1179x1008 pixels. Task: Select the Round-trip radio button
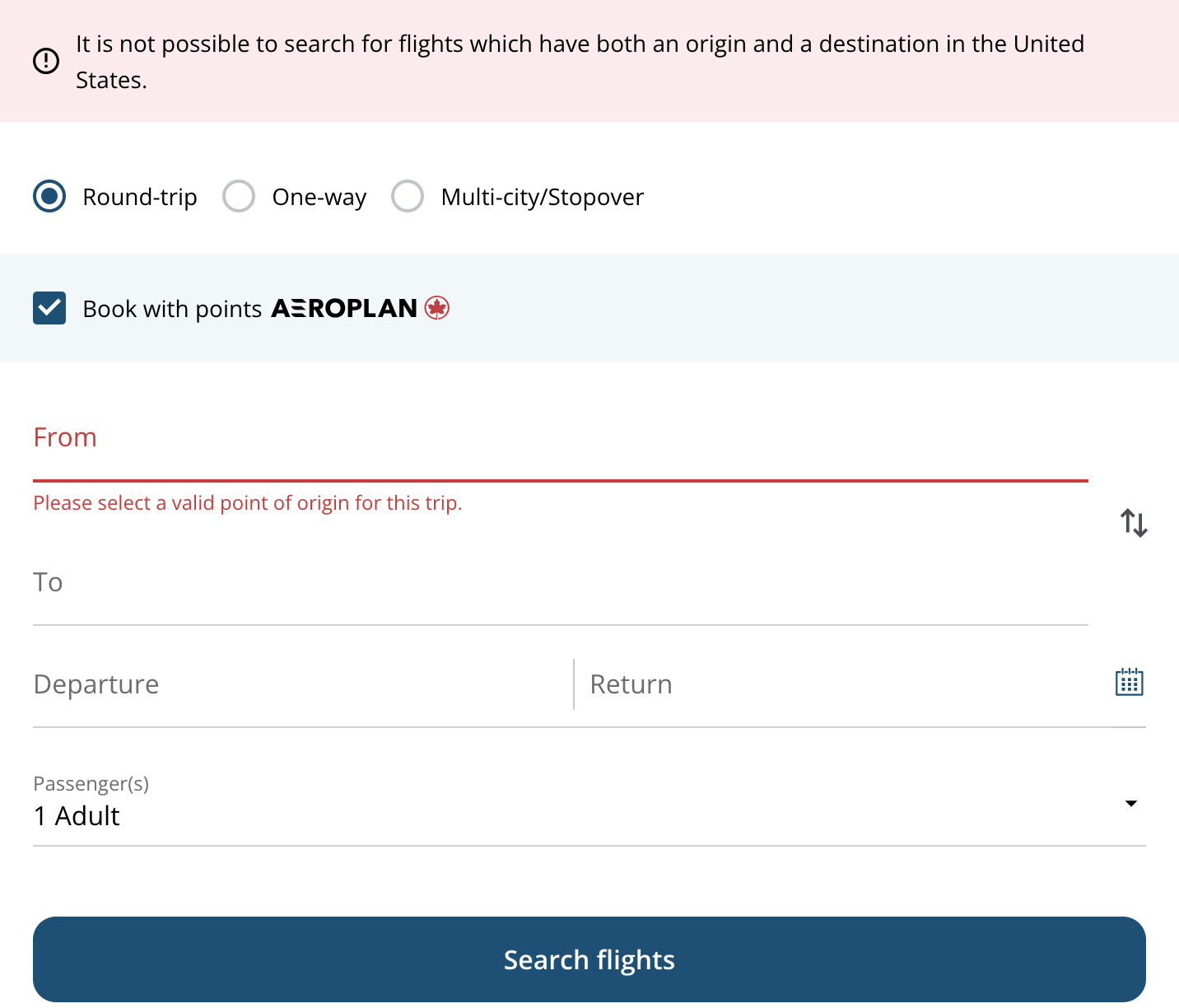[49, 197]
